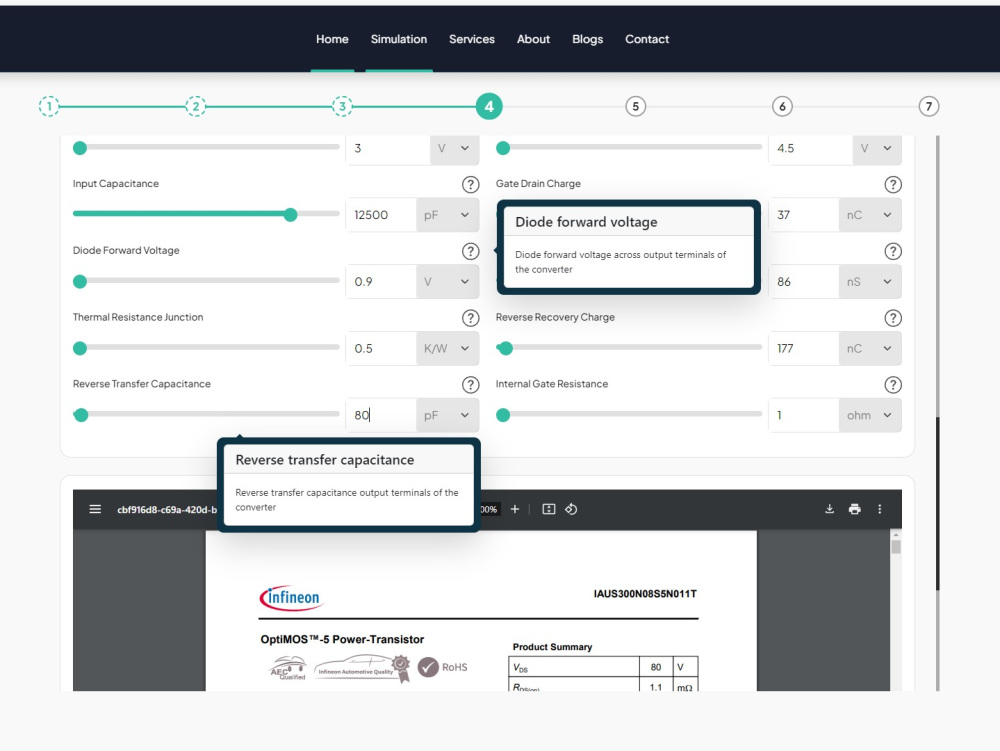Go to step 1 of the wizard
The height and width of the screenshot is (751, 1000).
click(49, 106)
